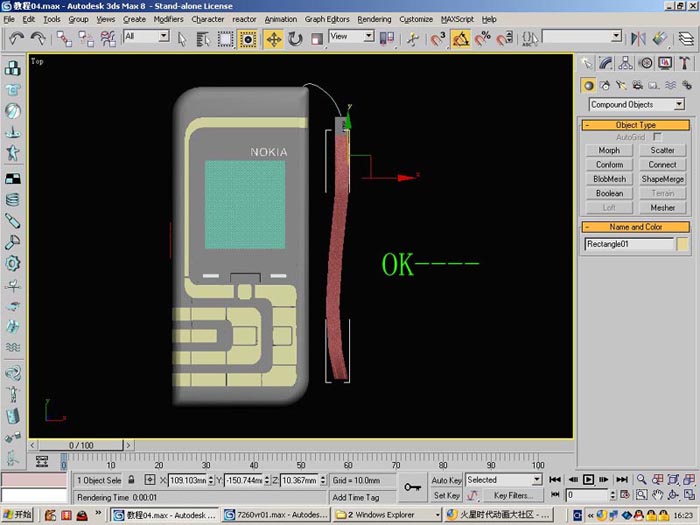Screen dimensions: 700x525
Task: Activate Select and Rotate tool
Action: (295, 39)
